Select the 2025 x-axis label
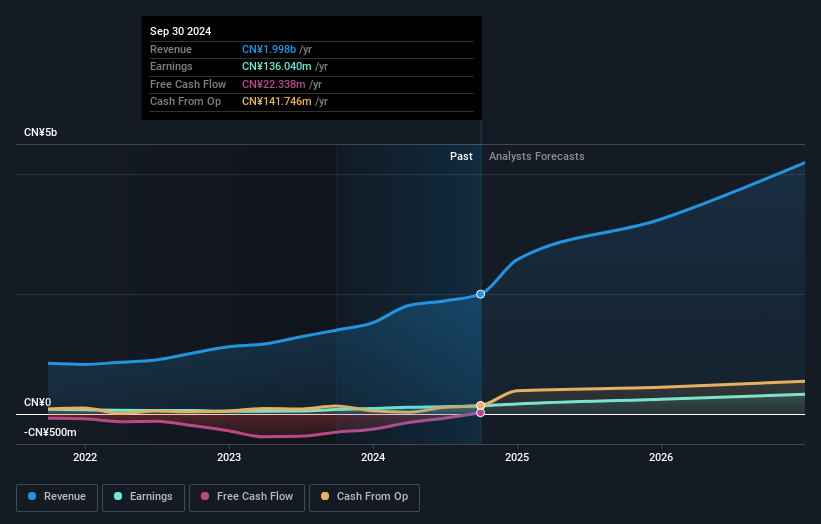Image resolution: width=821 pixels, height=524 pixels. coord(517,457)
